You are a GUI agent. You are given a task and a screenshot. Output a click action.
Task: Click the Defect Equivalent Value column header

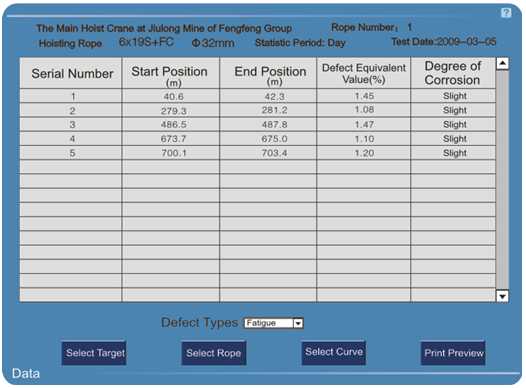click(364, 73)
